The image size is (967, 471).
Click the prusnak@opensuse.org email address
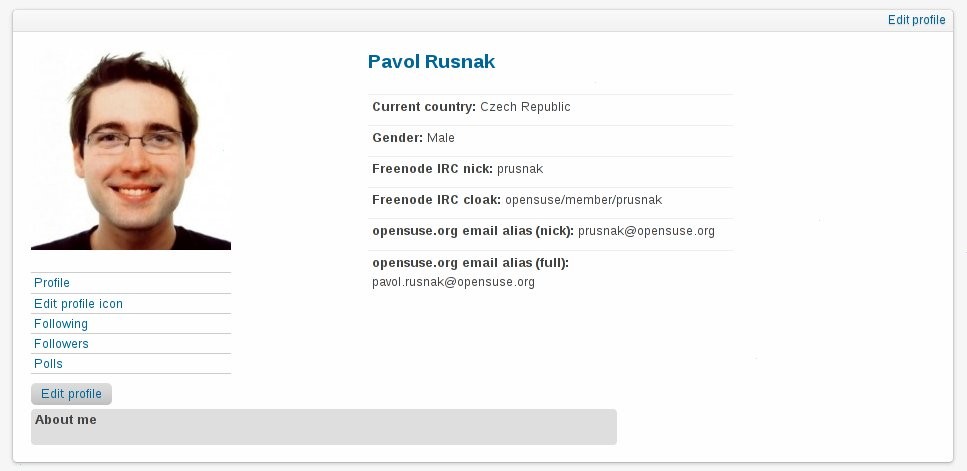646,231
